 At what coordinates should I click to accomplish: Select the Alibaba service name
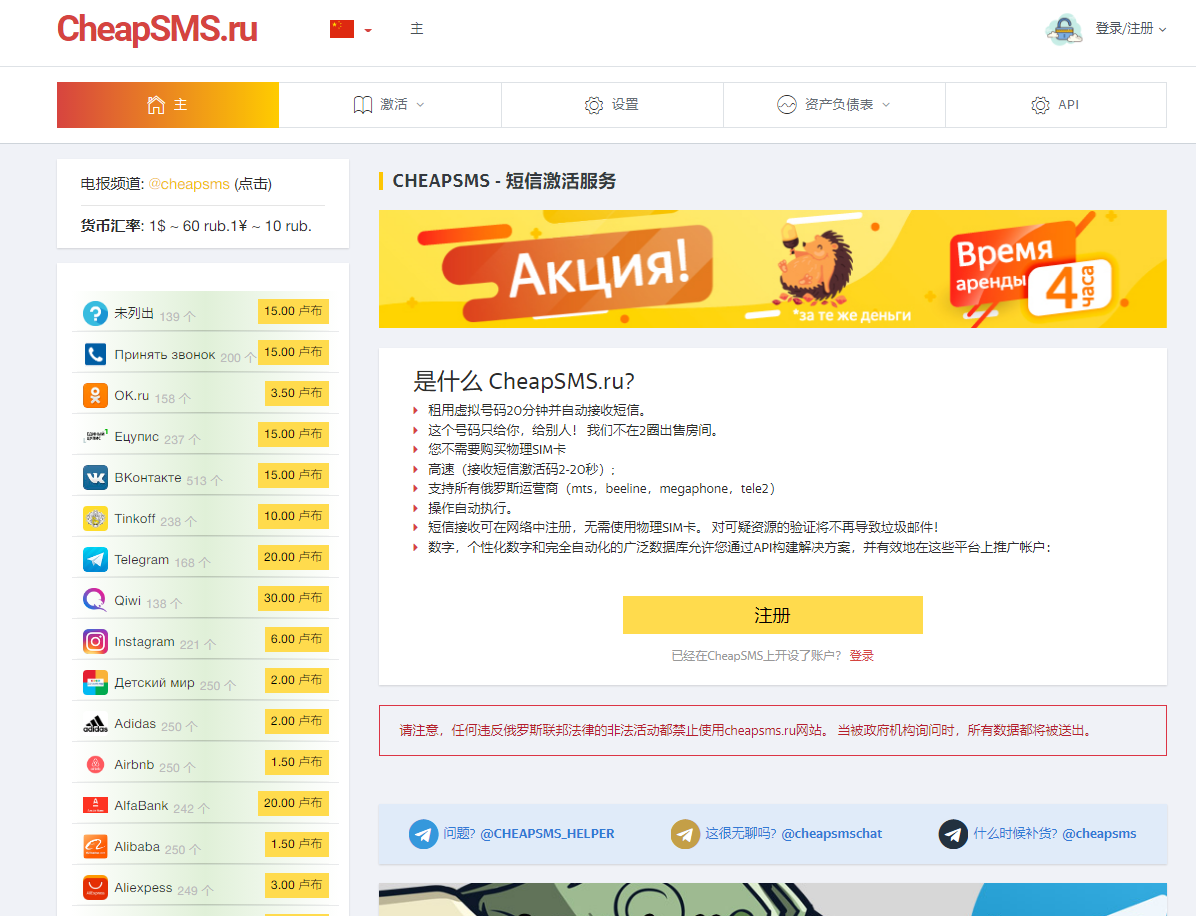[x=137, y=847]
